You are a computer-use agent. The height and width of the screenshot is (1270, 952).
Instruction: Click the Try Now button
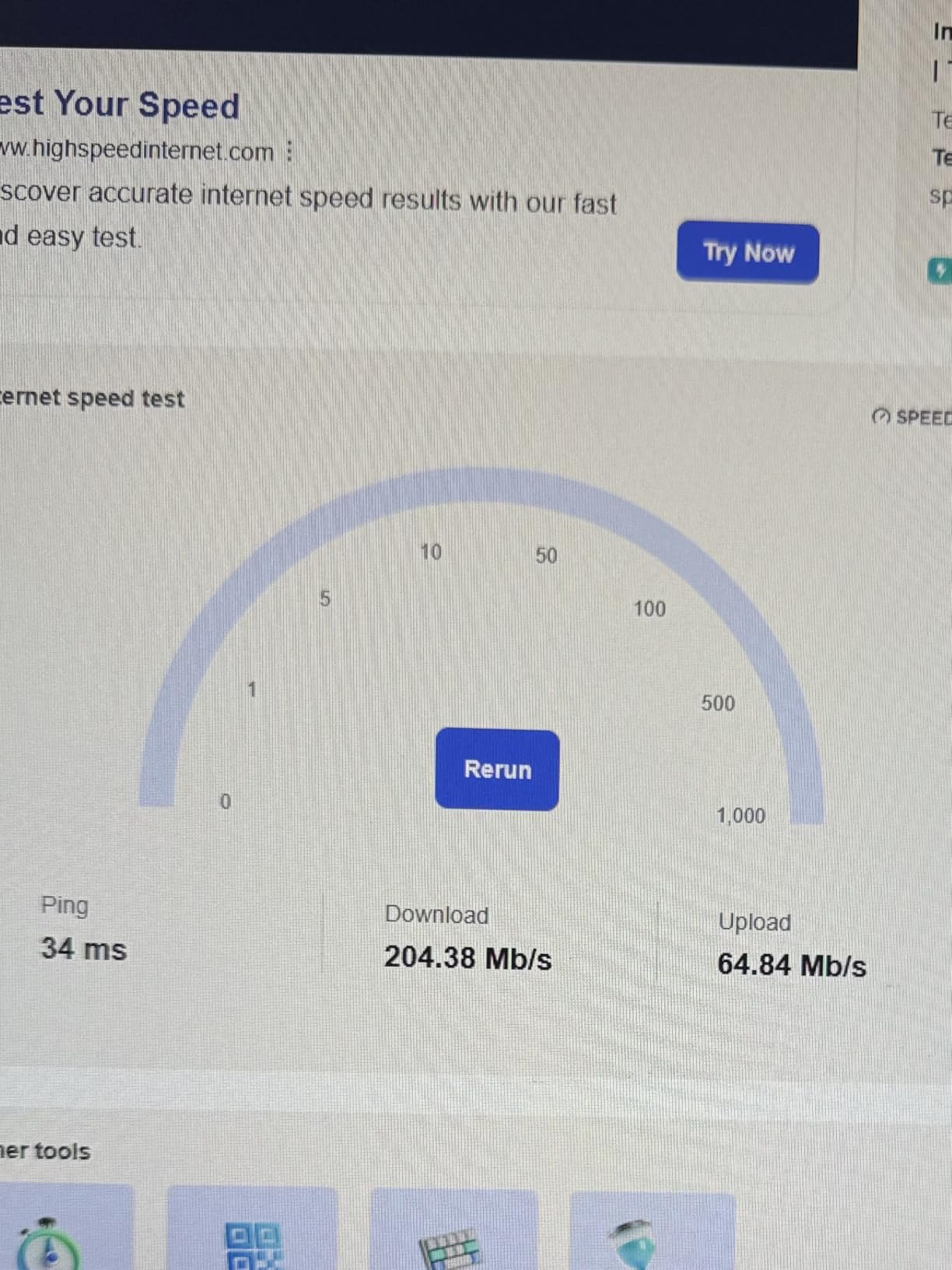[x=747, y=253]
